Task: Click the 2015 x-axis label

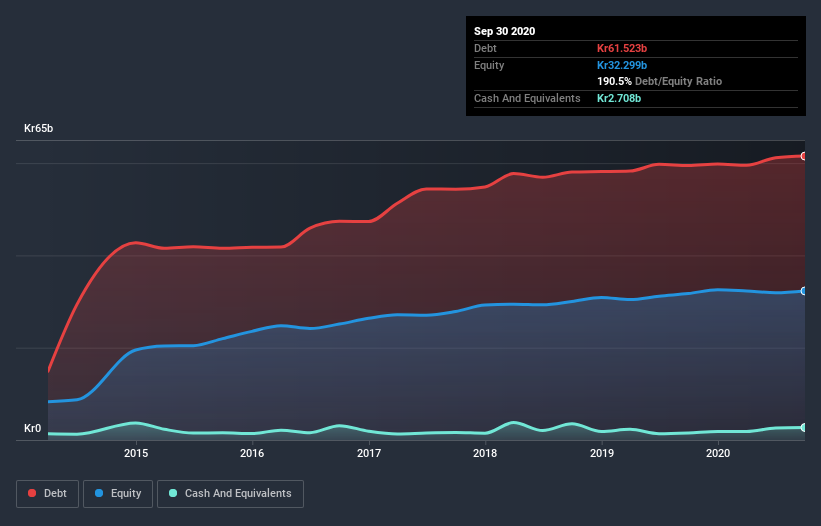Action: point(136,453)
